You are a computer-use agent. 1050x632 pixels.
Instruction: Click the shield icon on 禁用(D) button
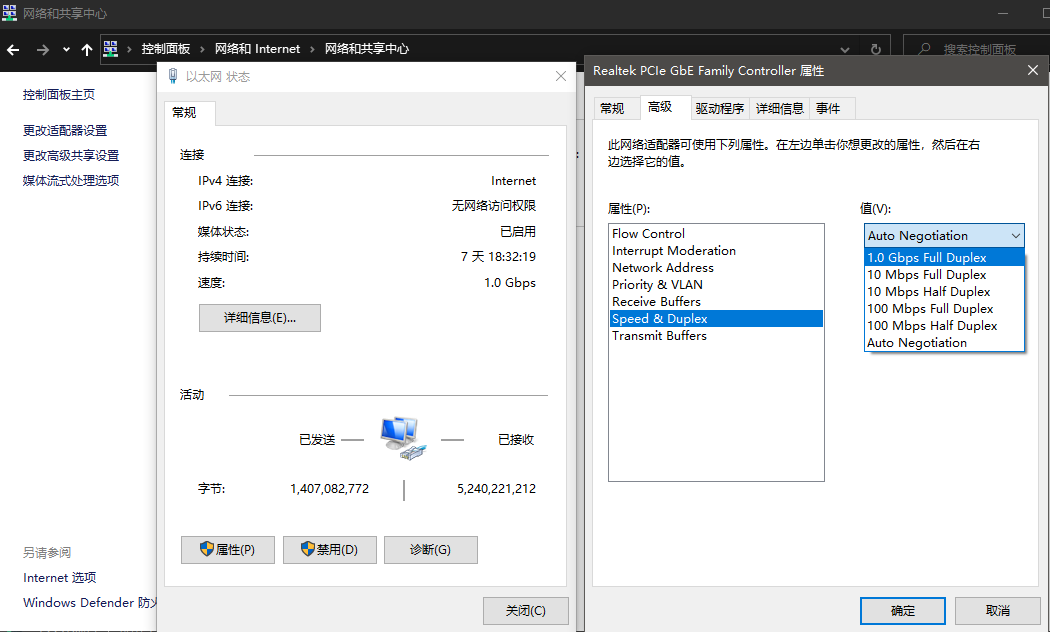point(308,549)
